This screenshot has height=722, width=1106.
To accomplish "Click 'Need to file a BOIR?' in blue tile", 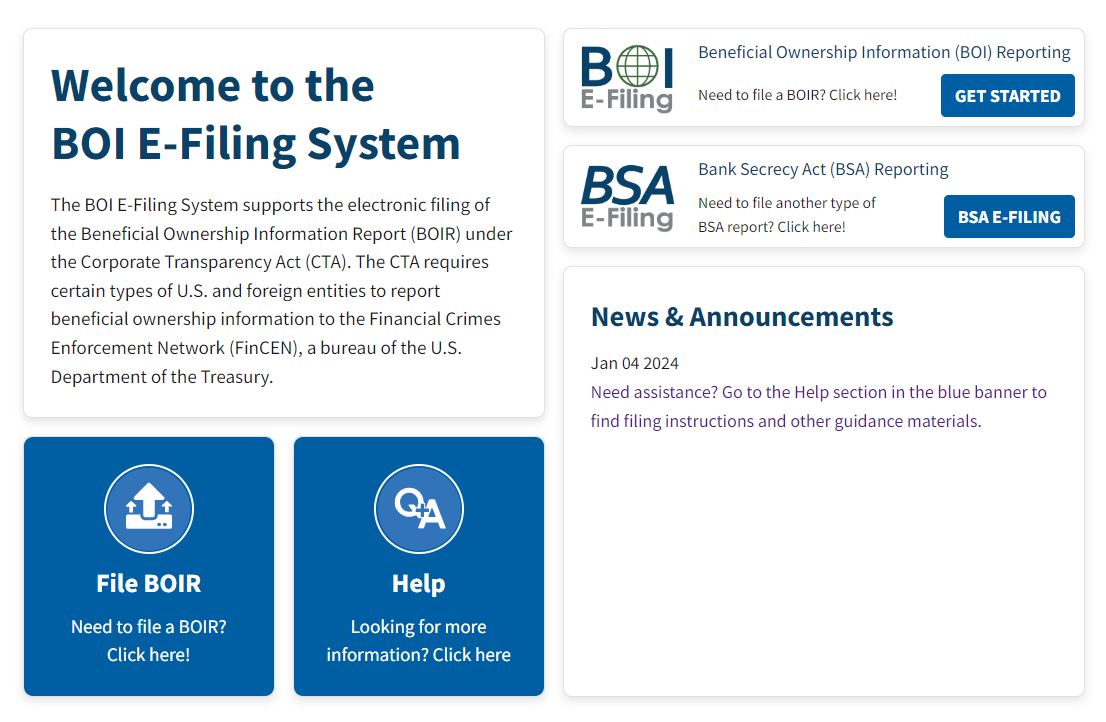I will [149, 640].
